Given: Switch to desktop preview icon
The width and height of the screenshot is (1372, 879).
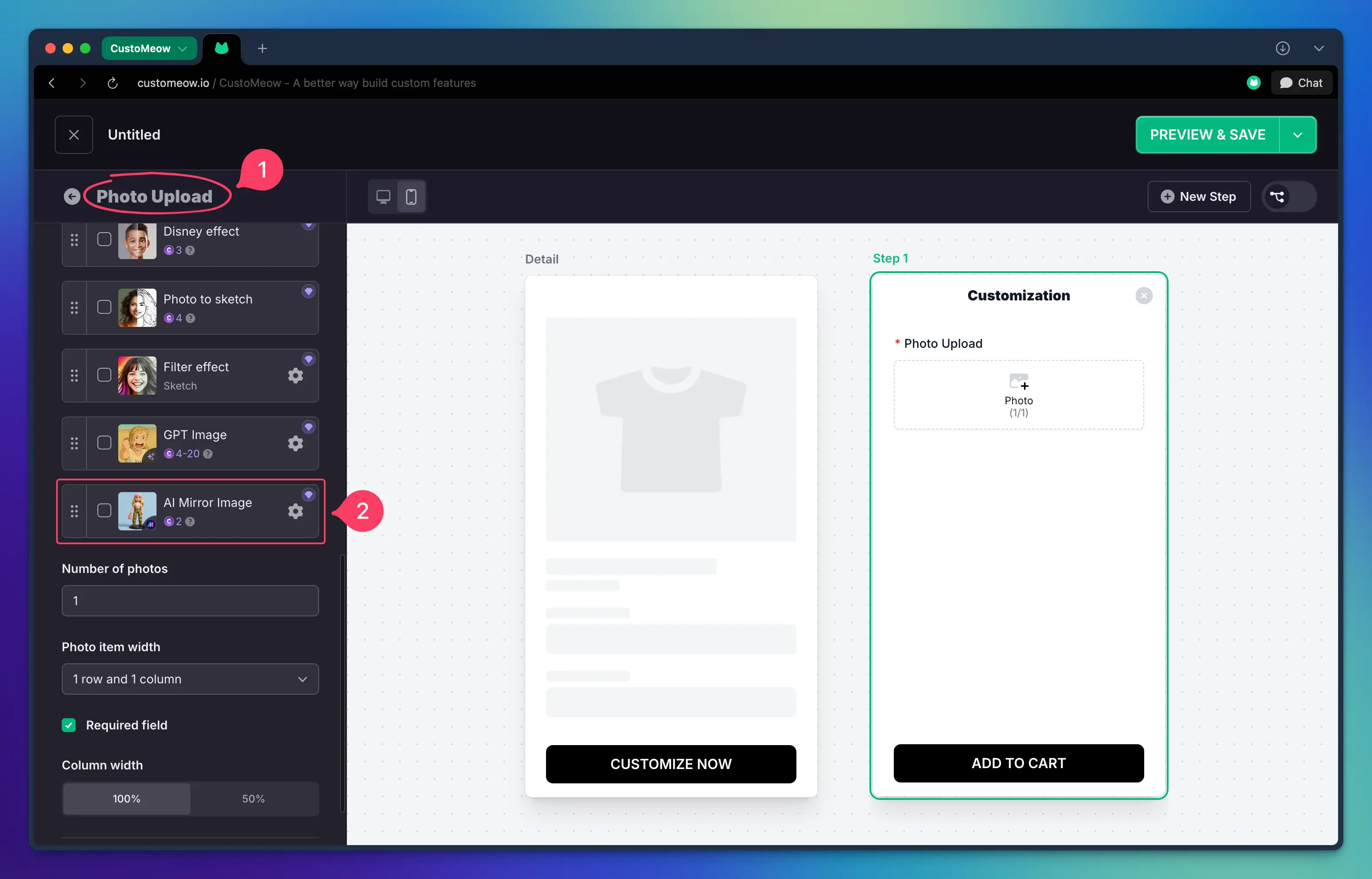Looking at the screenshot, I should click(x=383, y=197).
